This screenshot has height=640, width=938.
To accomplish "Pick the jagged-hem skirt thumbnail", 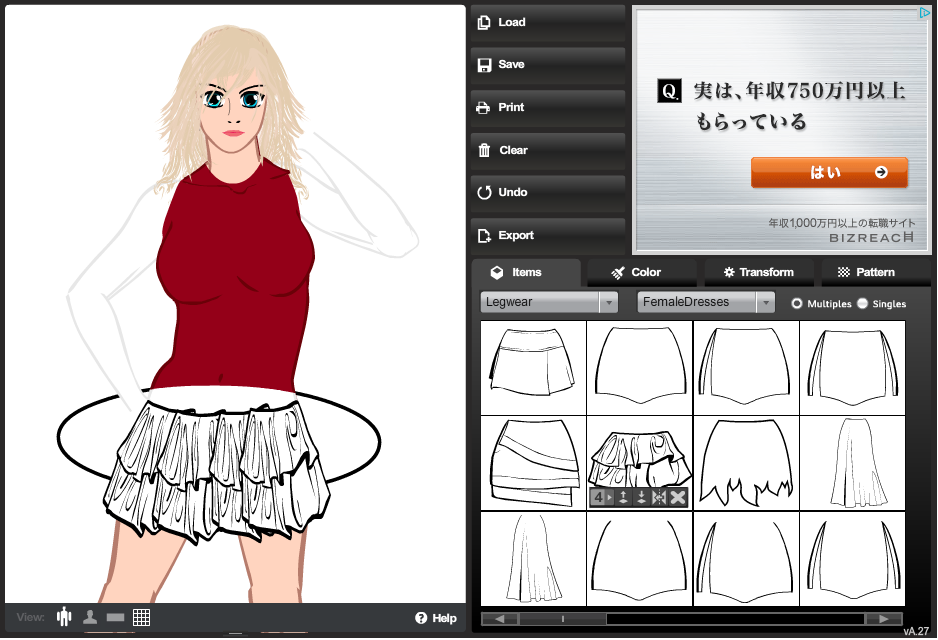I will coord(746,461).
